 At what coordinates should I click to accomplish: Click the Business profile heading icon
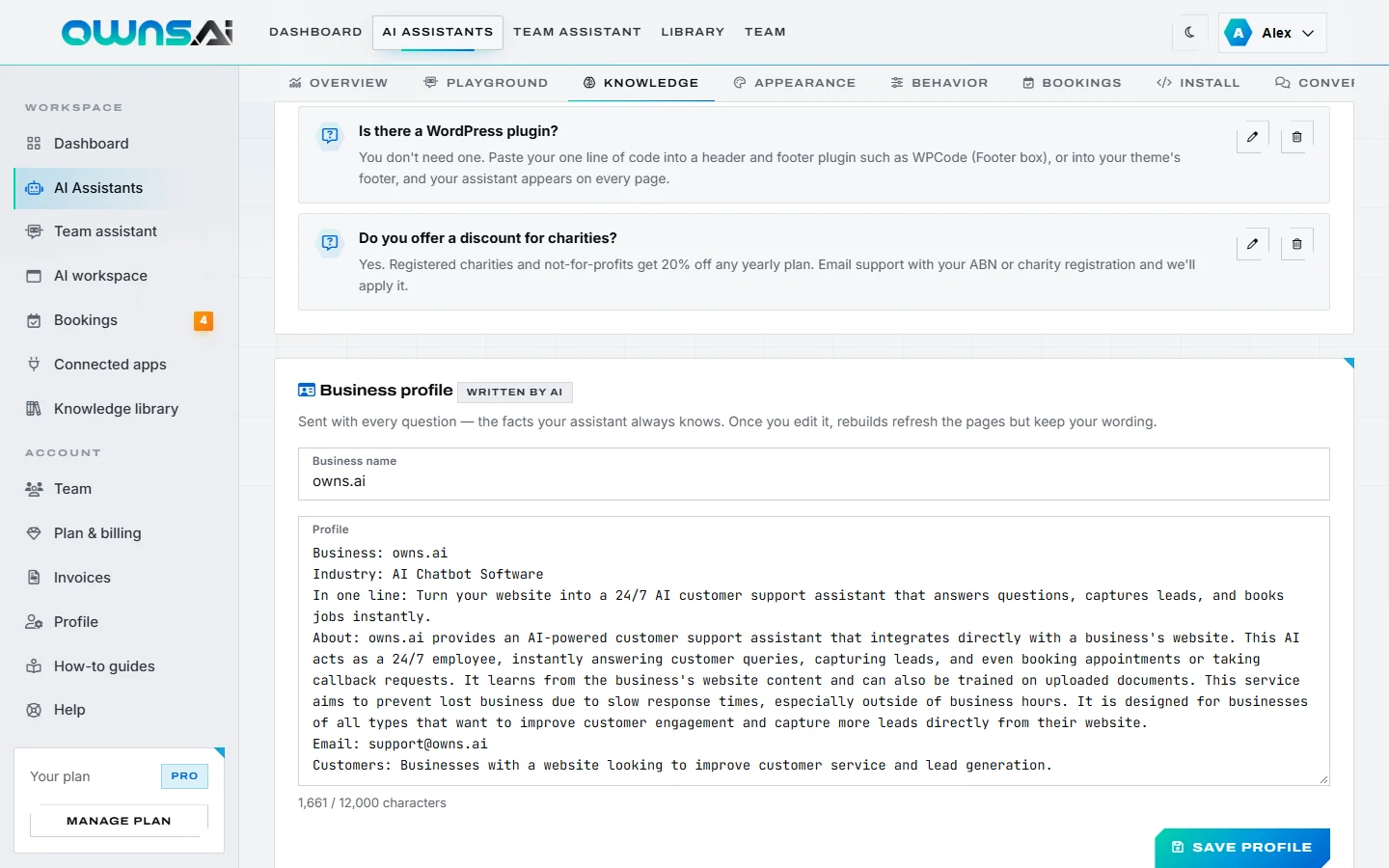pyautogui.click(x=307, y=391)
